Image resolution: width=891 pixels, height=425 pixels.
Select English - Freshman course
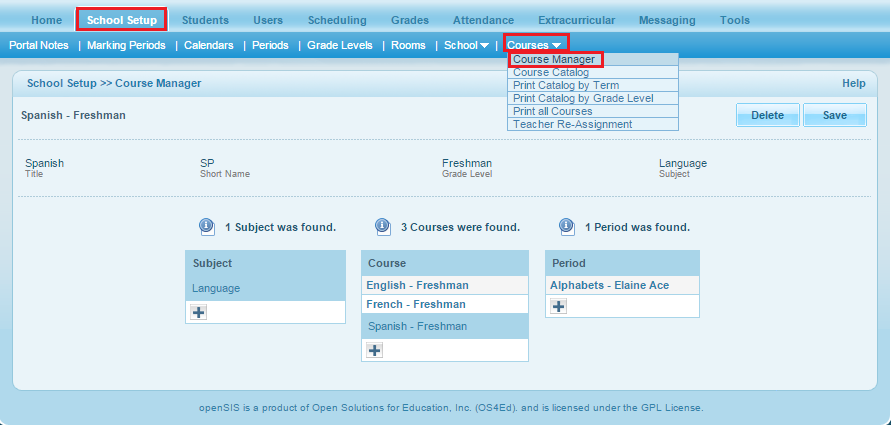(x=417, y=286)
